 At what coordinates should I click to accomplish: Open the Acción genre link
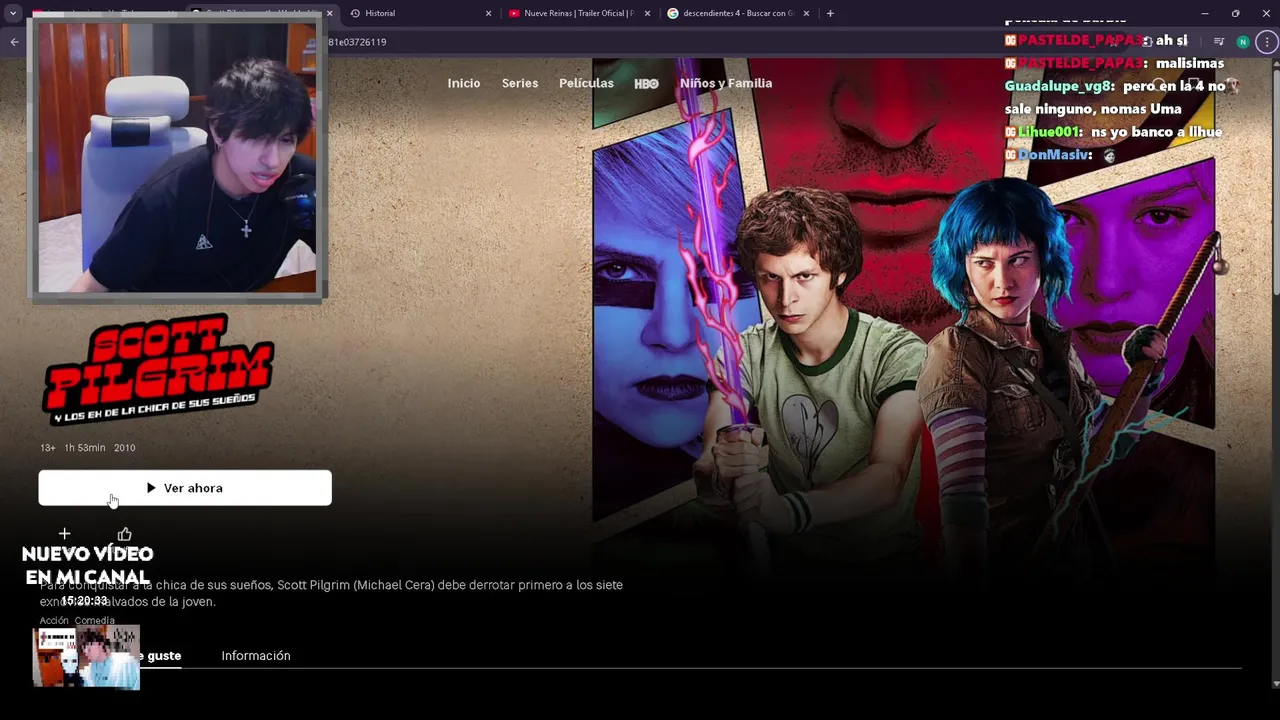[54, 621]
